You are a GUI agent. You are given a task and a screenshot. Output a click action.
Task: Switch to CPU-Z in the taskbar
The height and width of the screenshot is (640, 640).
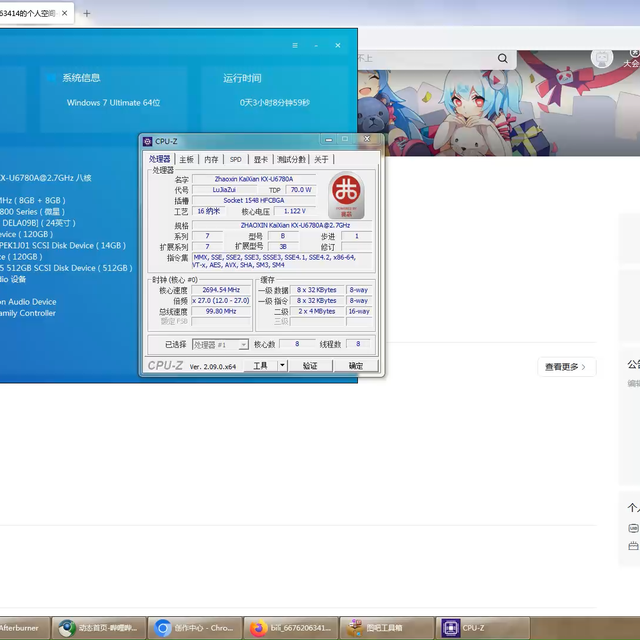475,628
